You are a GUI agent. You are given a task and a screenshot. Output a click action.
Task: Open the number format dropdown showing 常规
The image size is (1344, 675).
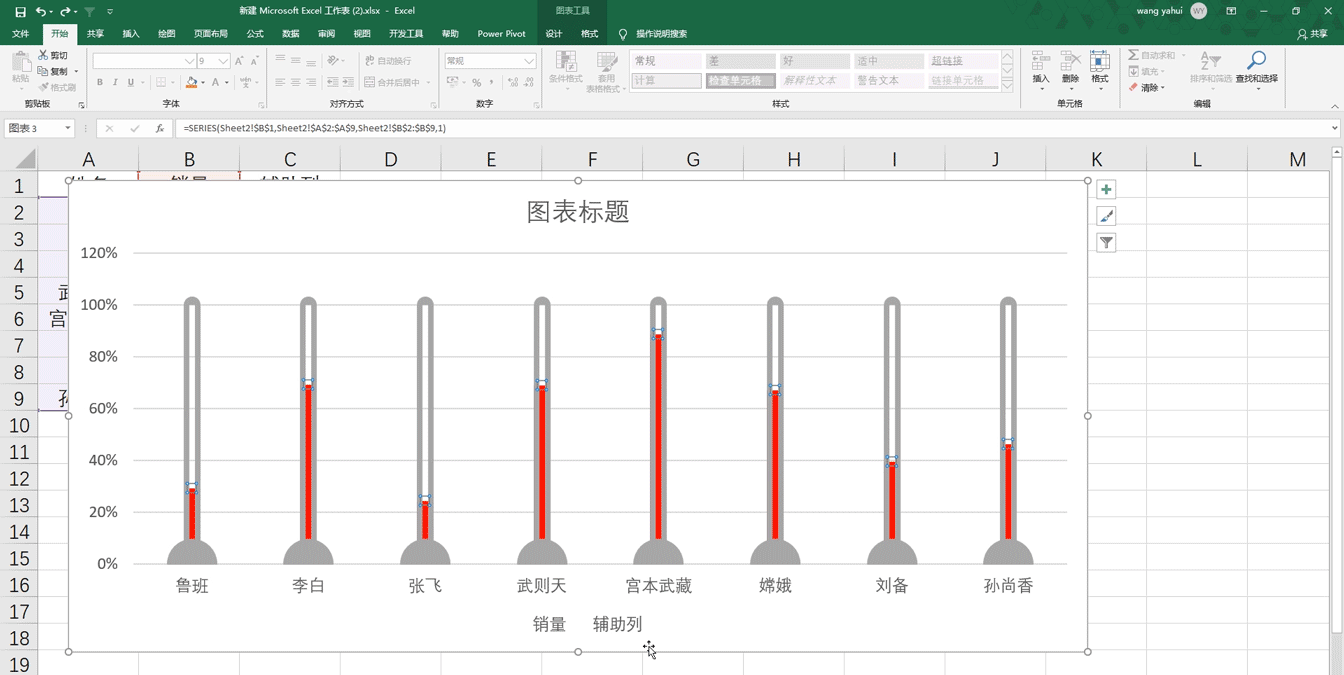pyautogui.click(x=529, y=61)
